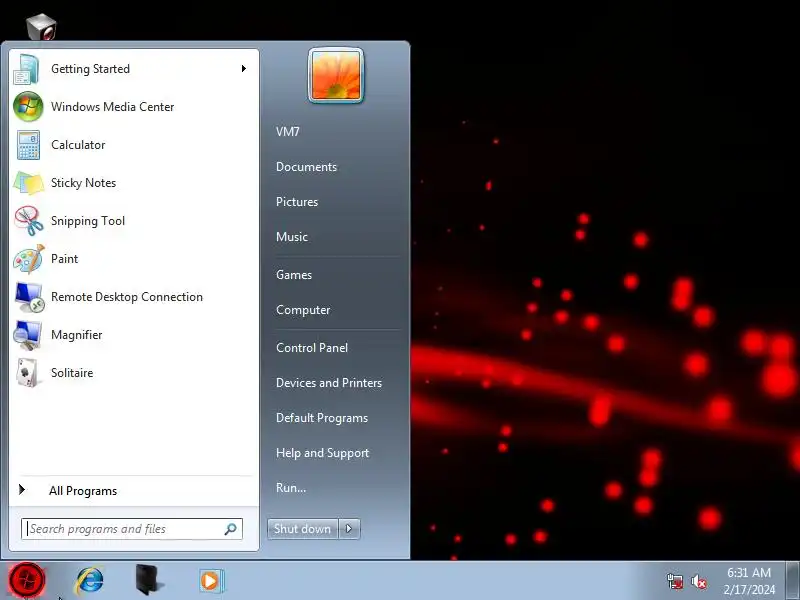Screen dimensions: 800x600
Task: Select the Remote Desktop Connection label
Action: [127, 297]
